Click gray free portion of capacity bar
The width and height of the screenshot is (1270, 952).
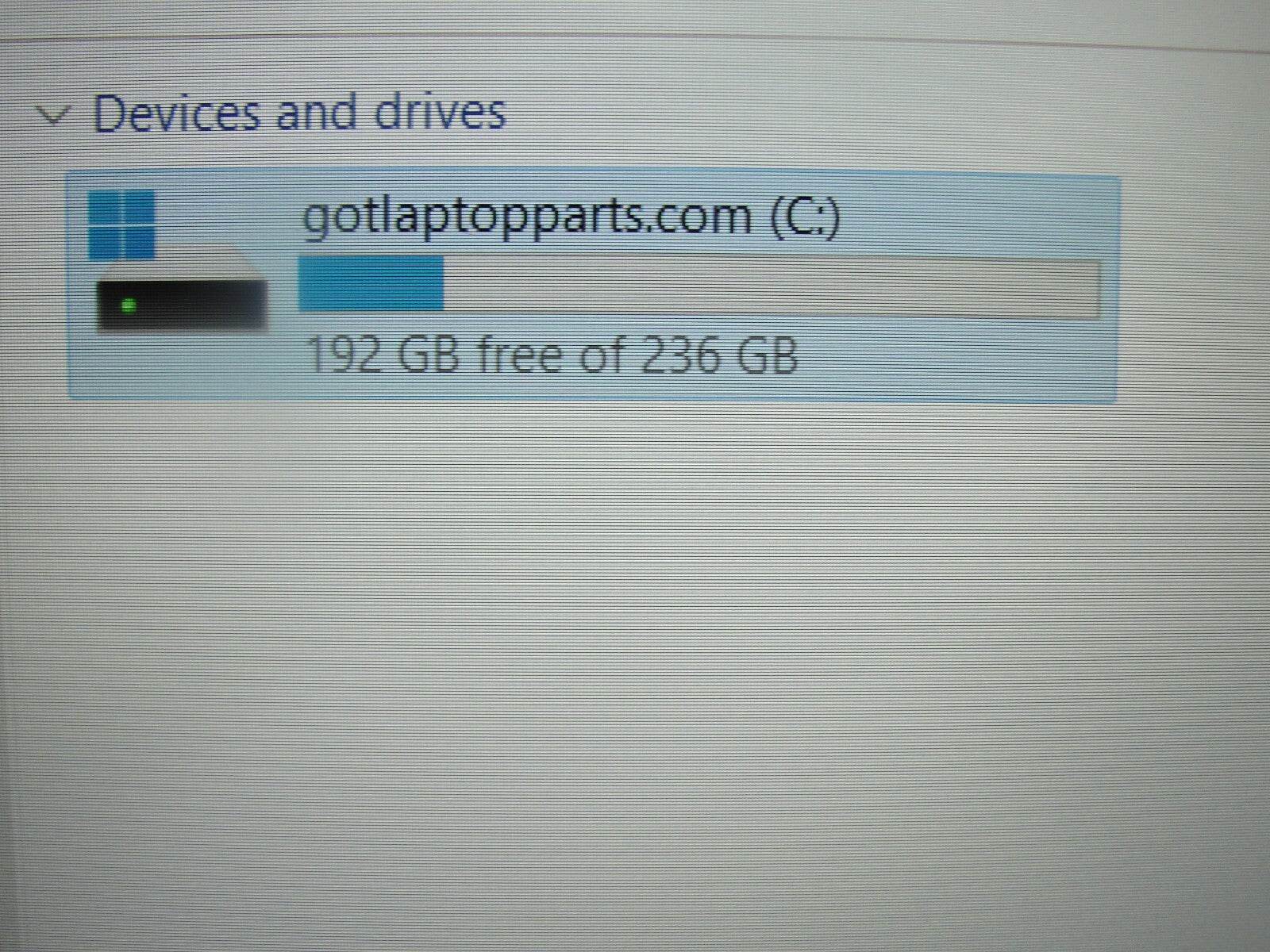(771, 288)
